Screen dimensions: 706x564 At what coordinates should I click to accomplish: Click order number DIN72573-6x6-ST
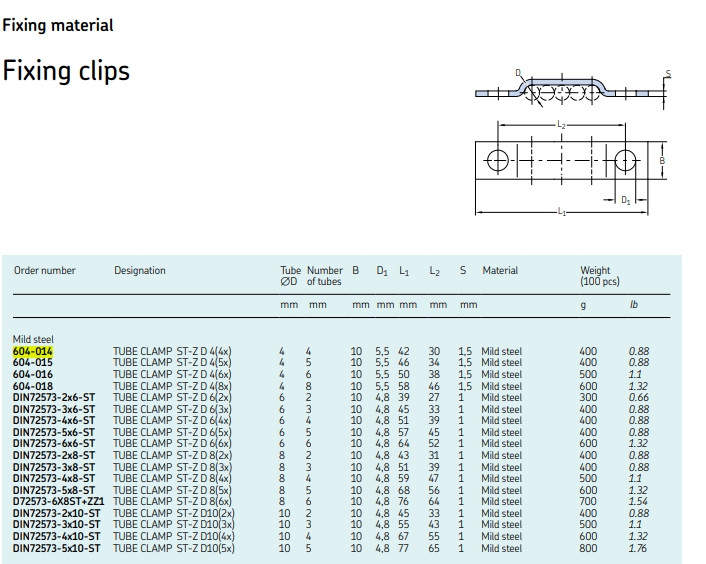coord(54,443)
